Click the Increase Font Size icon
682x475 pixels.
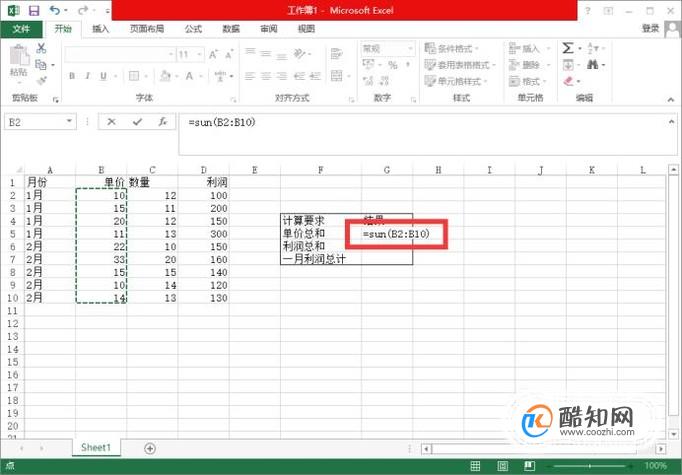click(x=213, y=54)
